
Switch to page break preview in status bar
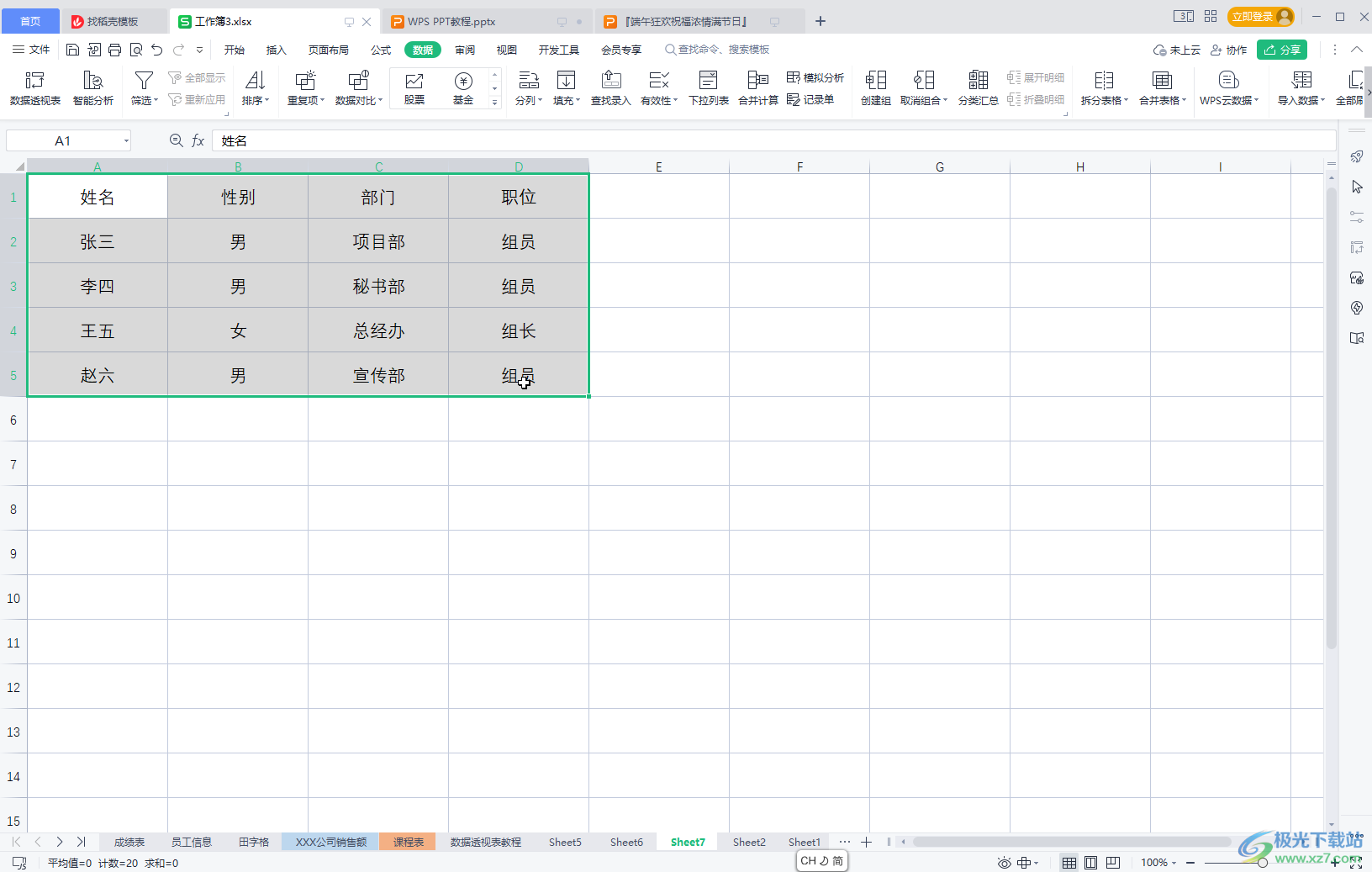pyautogui.click(x=1113, y=863)
